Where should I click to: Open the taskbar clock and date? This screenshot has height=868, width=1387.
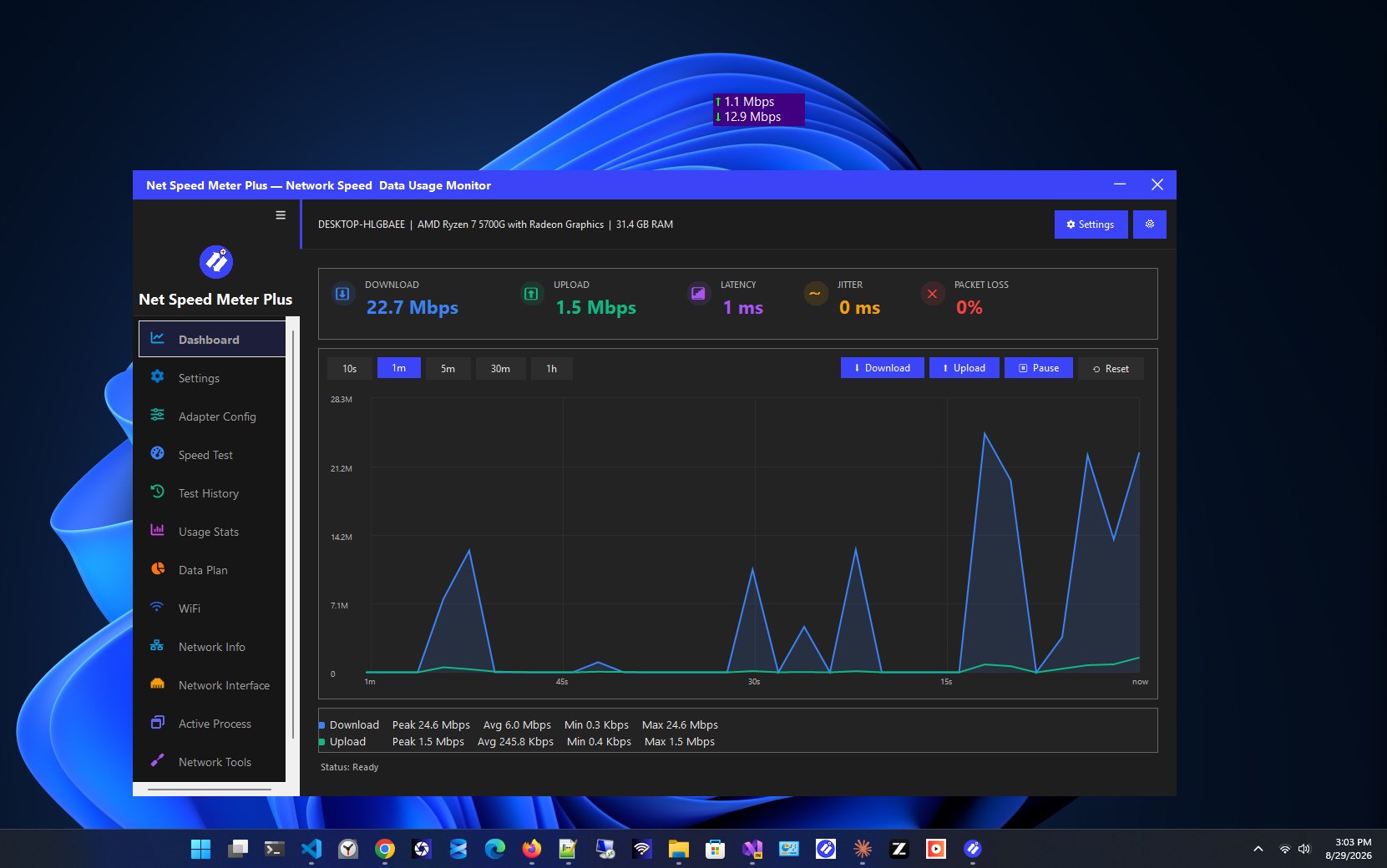(x=1349, y=849)
